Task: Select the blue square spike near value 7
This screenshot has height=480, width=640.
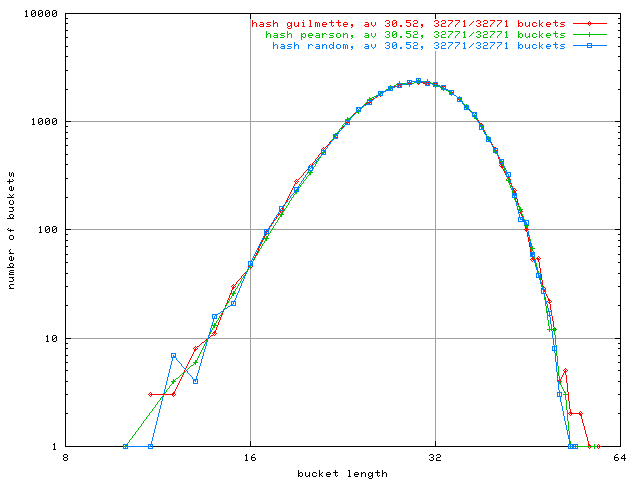Action: (x=173, y=355)
